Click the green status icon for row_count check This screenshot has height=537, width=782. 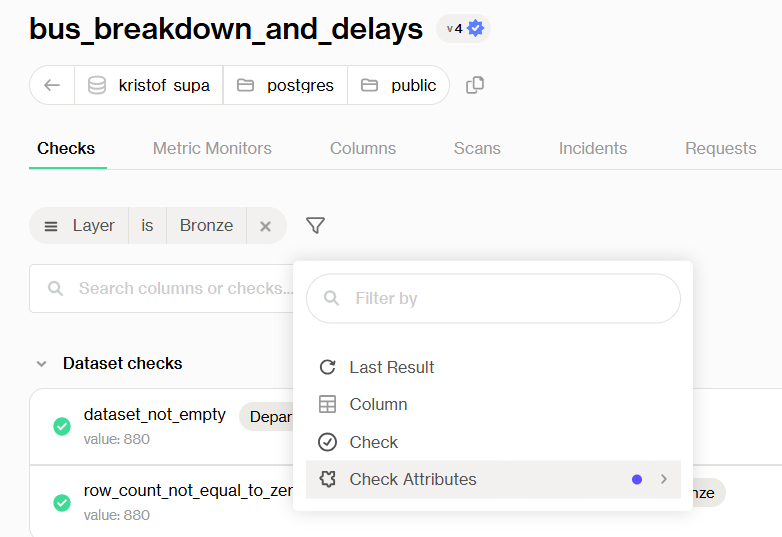click(62, 502)
